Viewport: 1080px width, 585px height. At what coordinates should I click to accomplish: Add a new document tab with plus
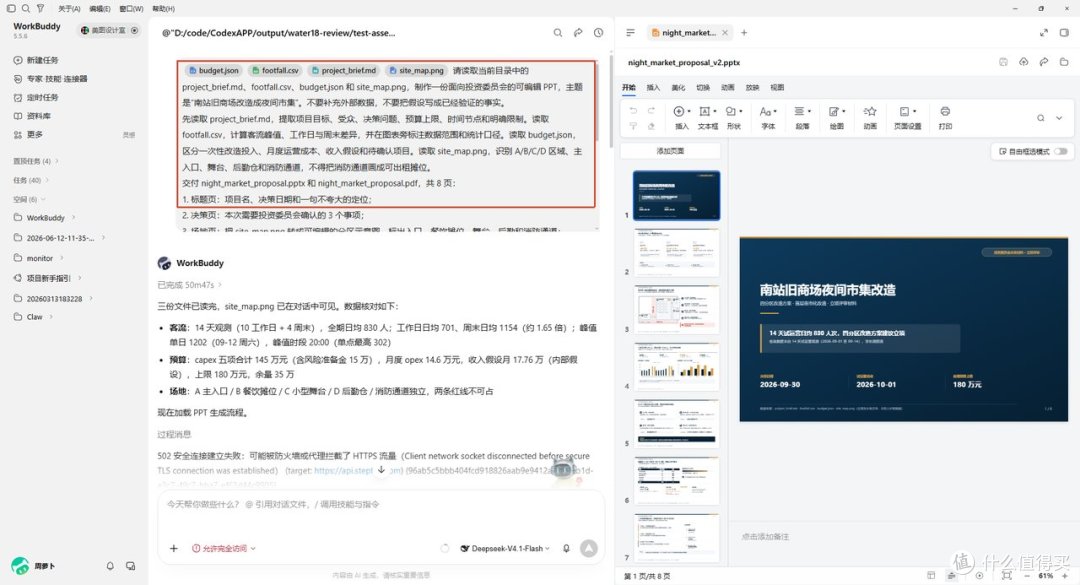[x=744, y=32]
